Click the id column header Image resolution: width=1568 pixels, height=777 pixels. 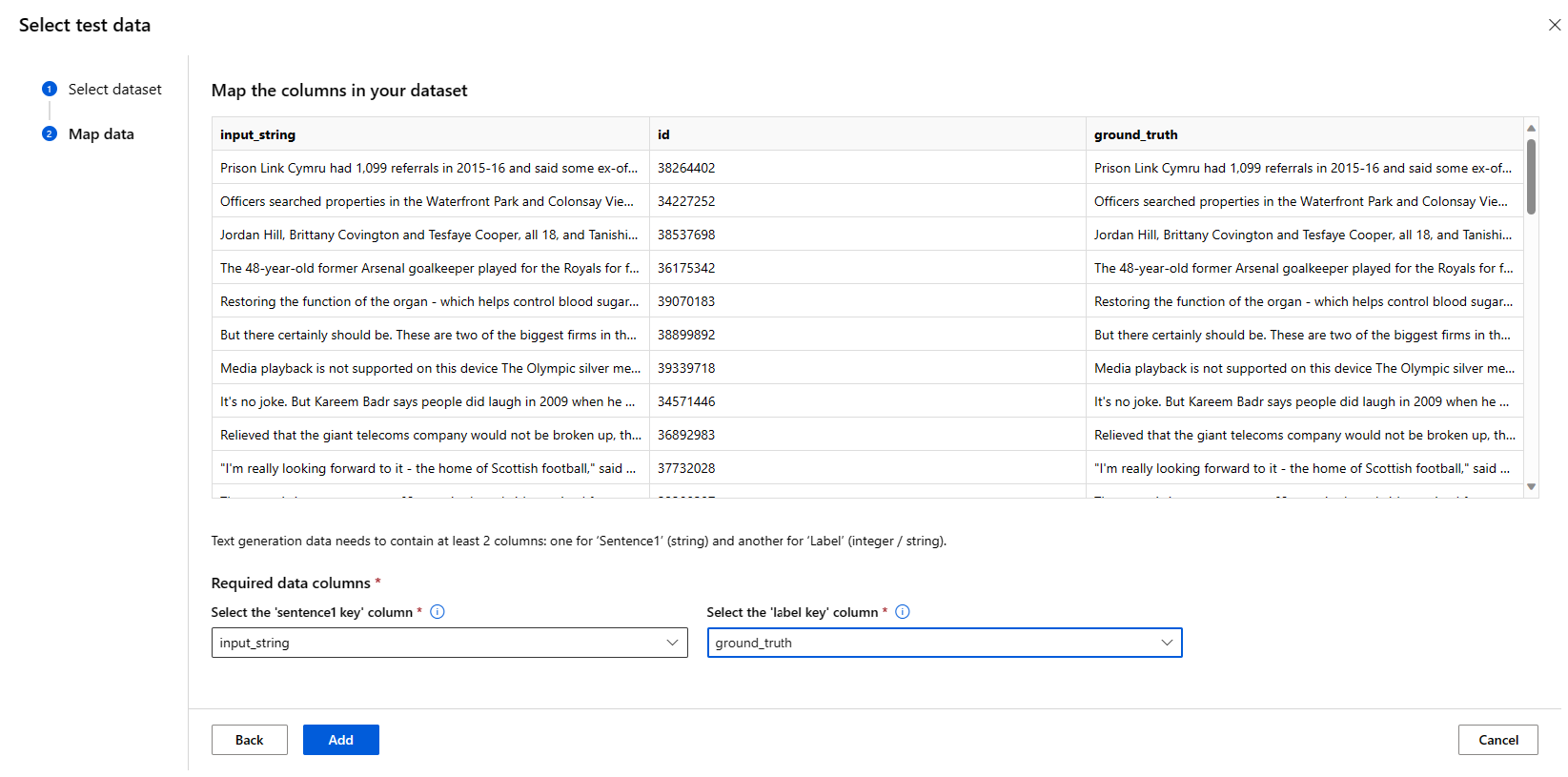point(663,134)
